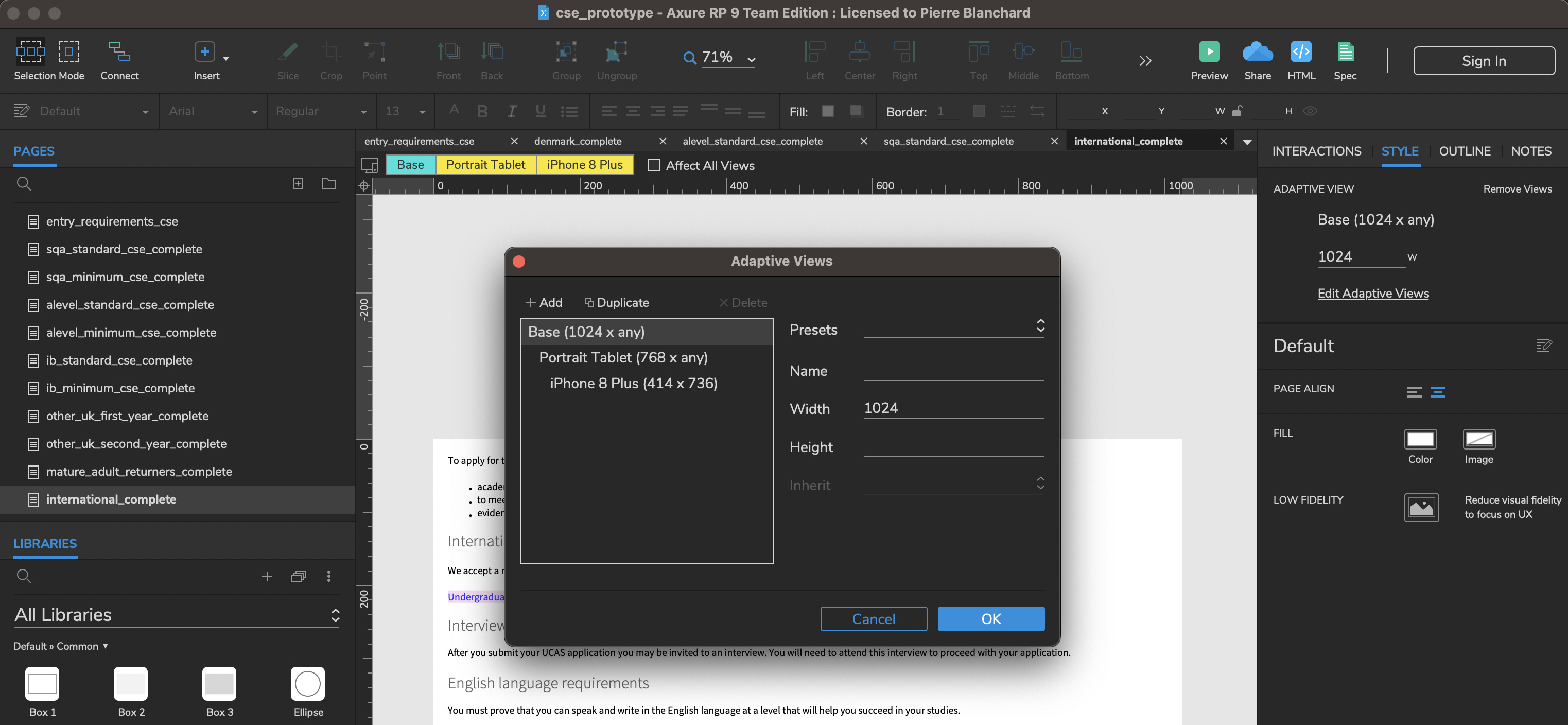Open the Presets dropdown in Adaptive Views
This screenshot has width=1568, height=725.
953,327
